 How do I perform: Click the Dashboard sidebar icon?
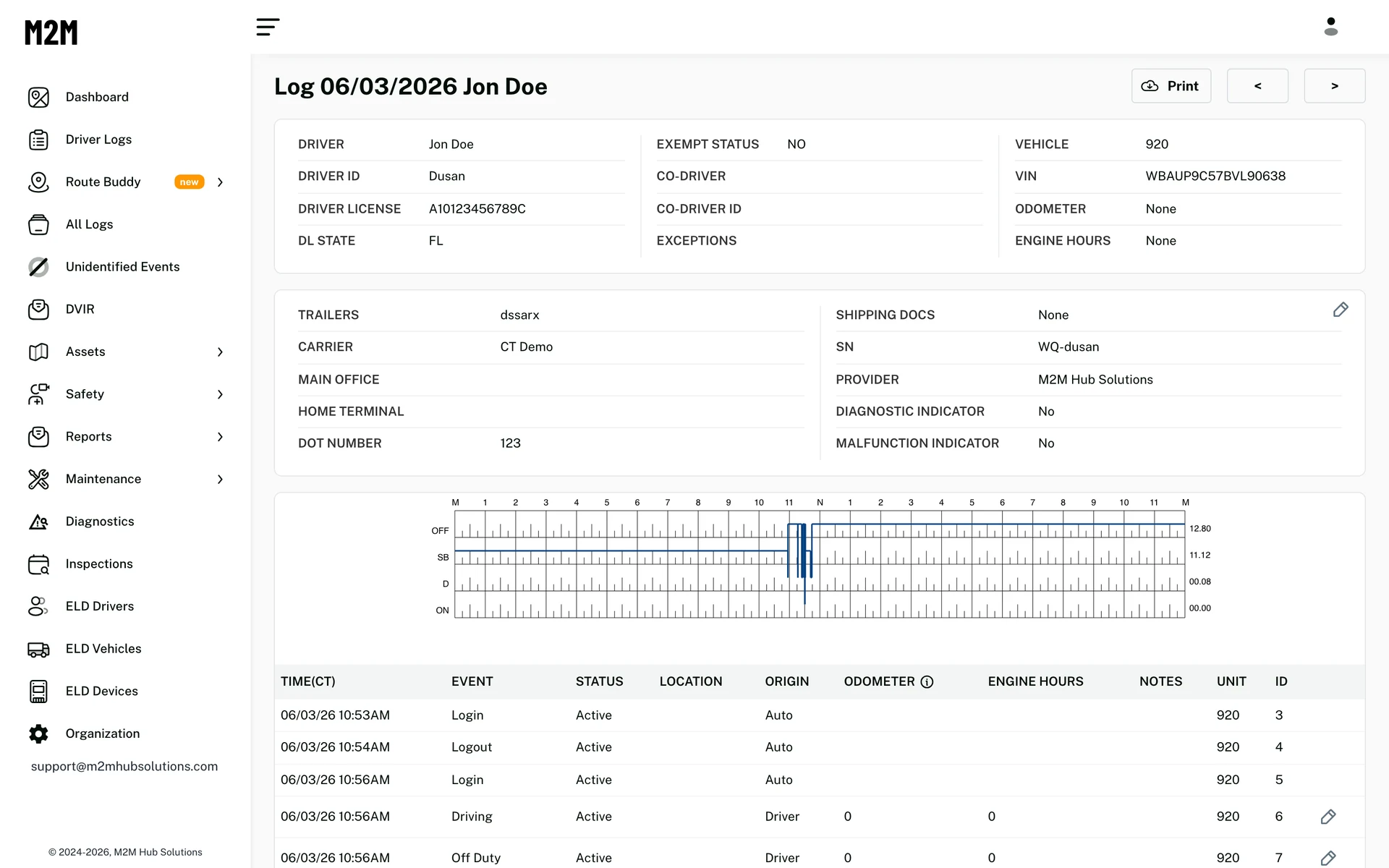pos(38,97)
